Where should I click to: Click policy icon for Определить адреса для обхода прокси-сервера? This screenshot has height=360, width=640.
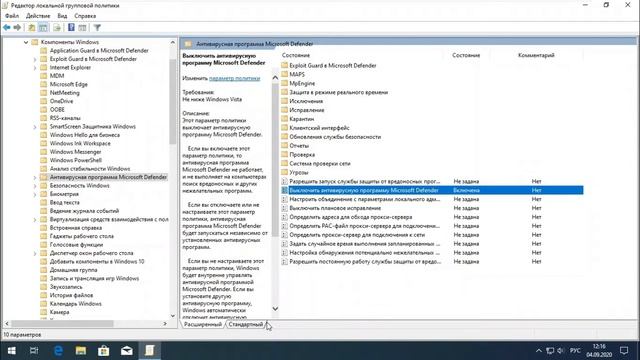284,217
